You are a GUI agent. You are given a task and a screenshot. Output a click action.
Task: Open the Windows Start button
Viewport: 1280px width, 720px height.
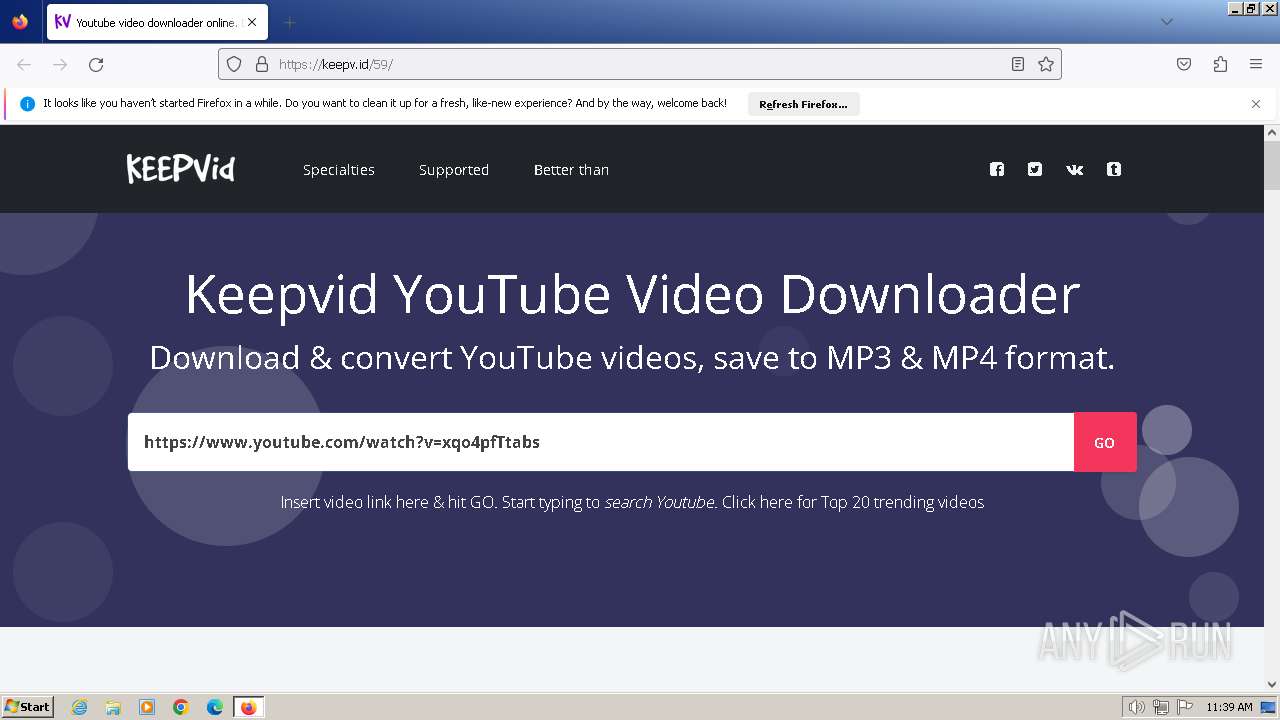(28, 707)
